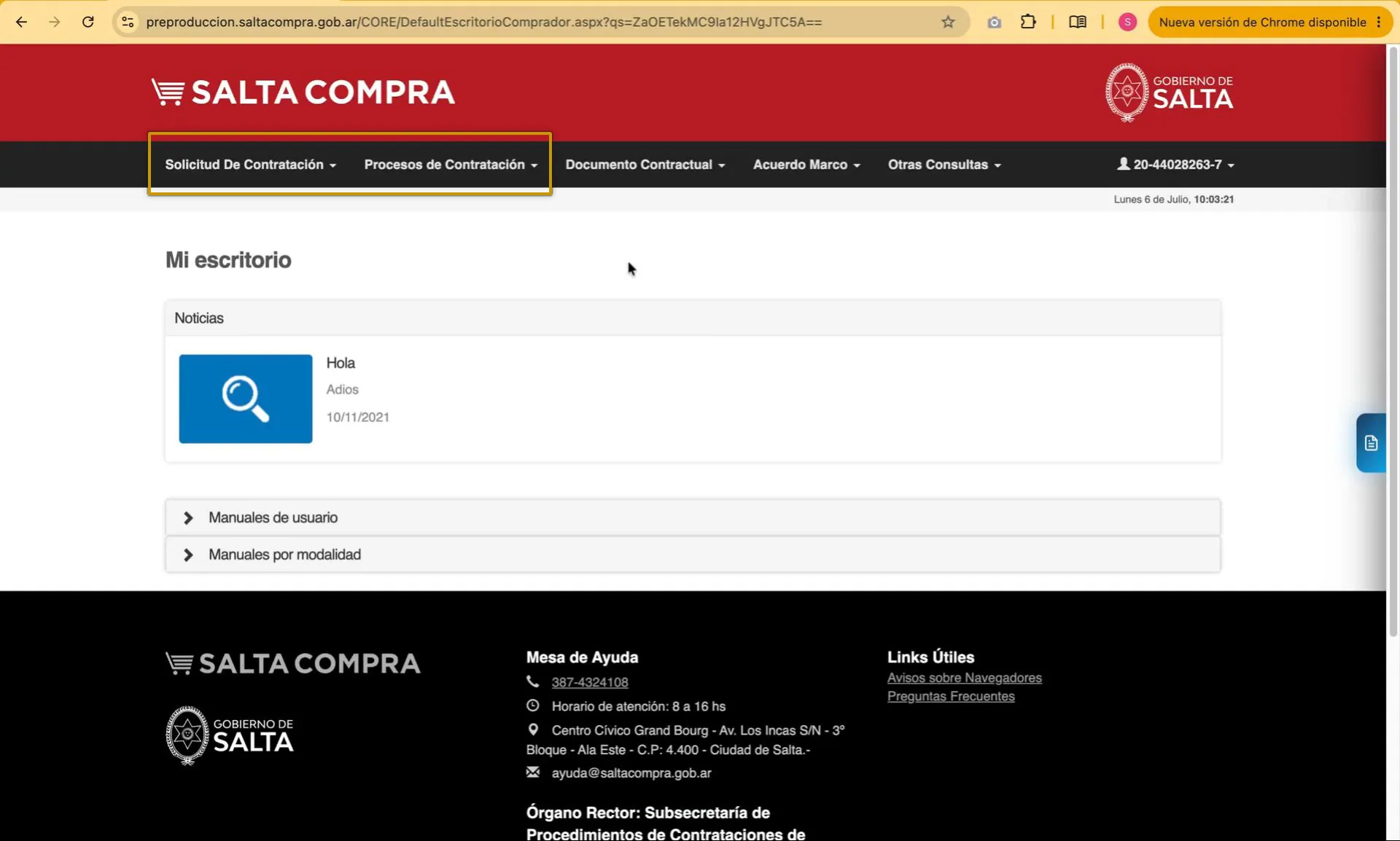Click the browser forward arrow
Image resolution: width=1400 pixels, height=841 pixels.
(55, 22)
